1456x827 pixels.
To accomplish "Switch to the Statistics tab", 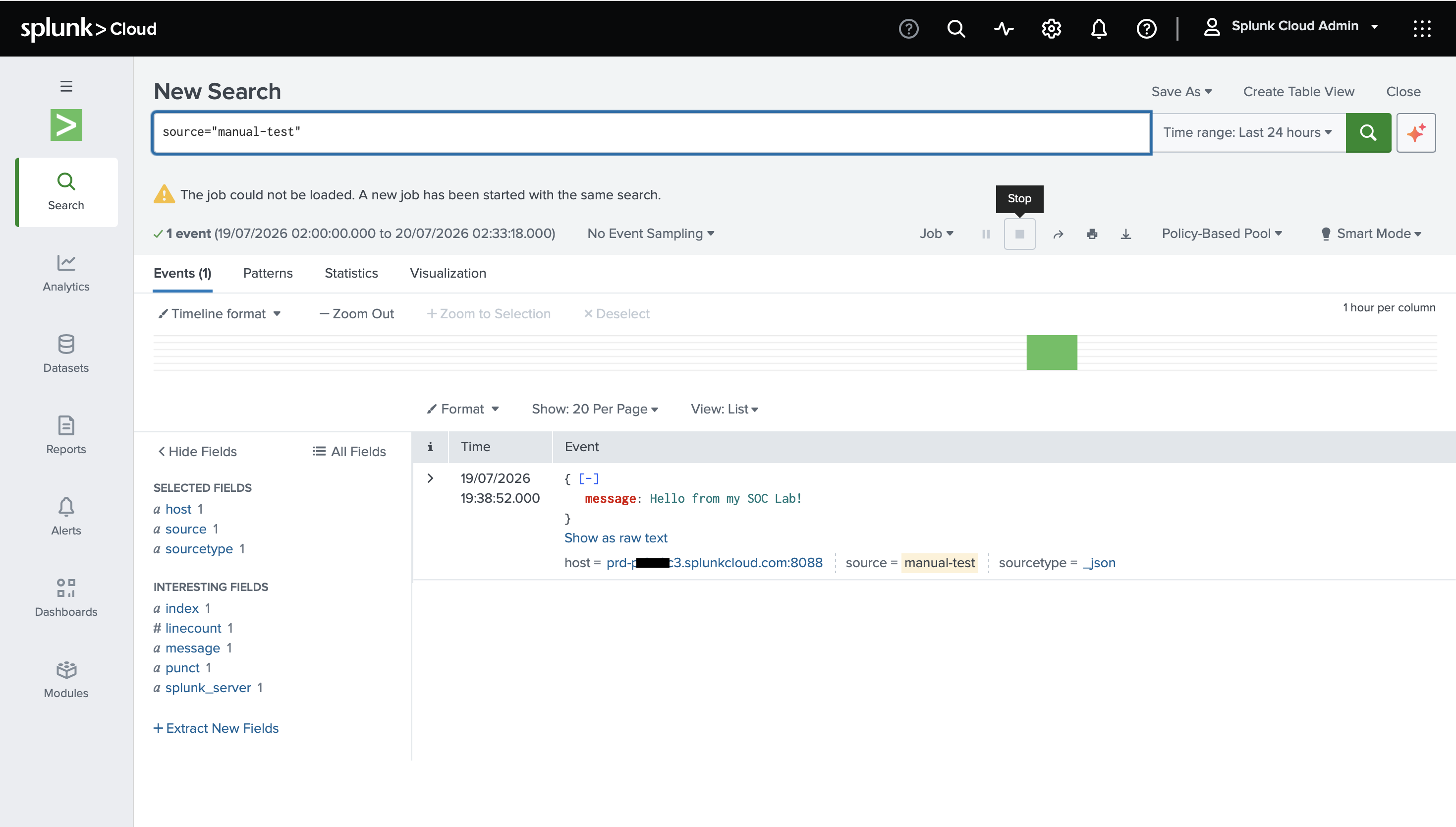I will (x=351, y=274).
